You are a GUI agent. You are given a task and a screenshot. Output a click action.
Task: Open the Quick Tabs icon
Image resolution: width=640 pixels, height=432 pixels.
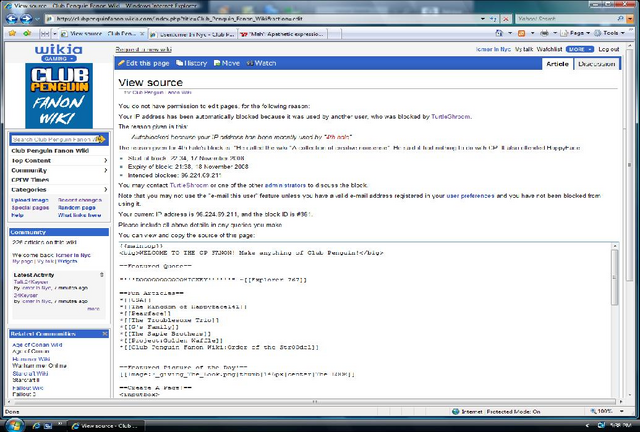(45, 34)
